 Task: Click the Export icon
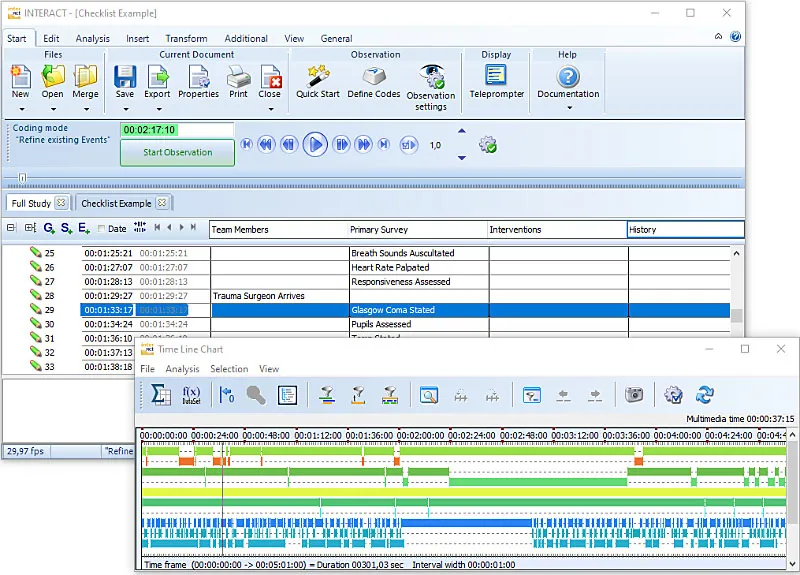click(x=158, y=77)
